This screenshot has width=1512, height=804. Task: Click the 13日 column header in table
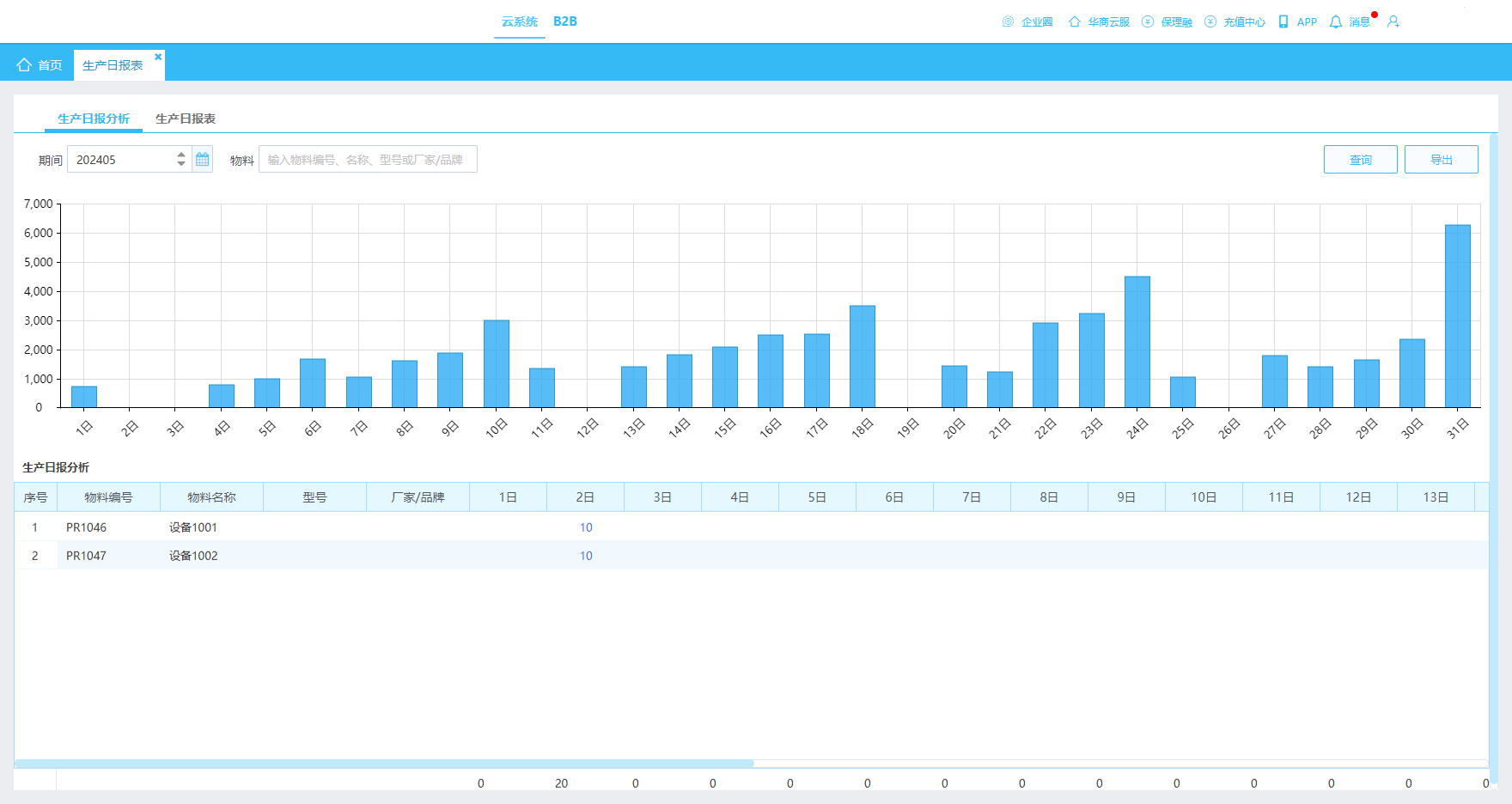1436,497
